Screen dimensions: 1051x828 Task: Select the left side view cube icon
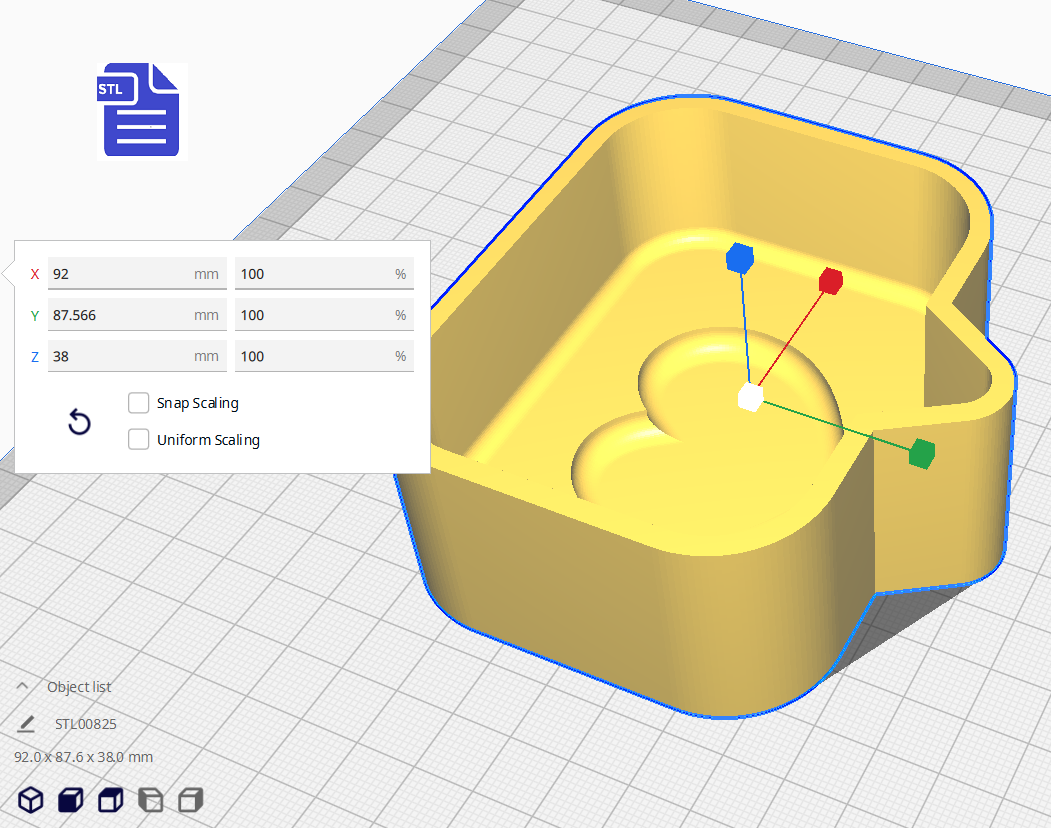point(150,800)
